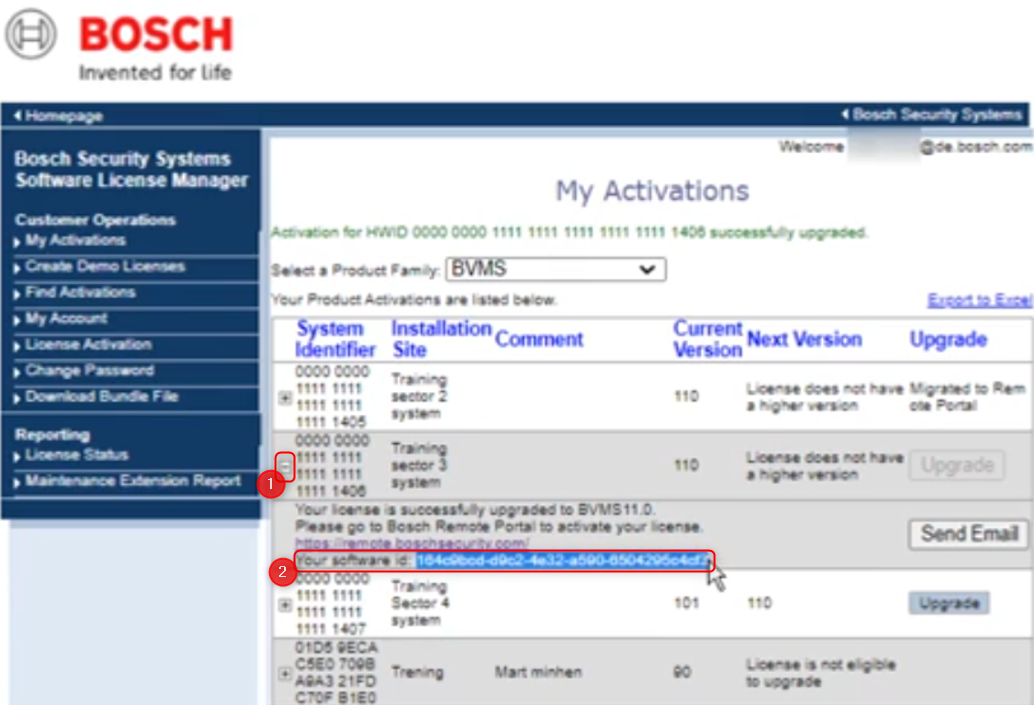Expand the activation row ending 1405
Screen dimensions: 1034x705
click(285, 397)
